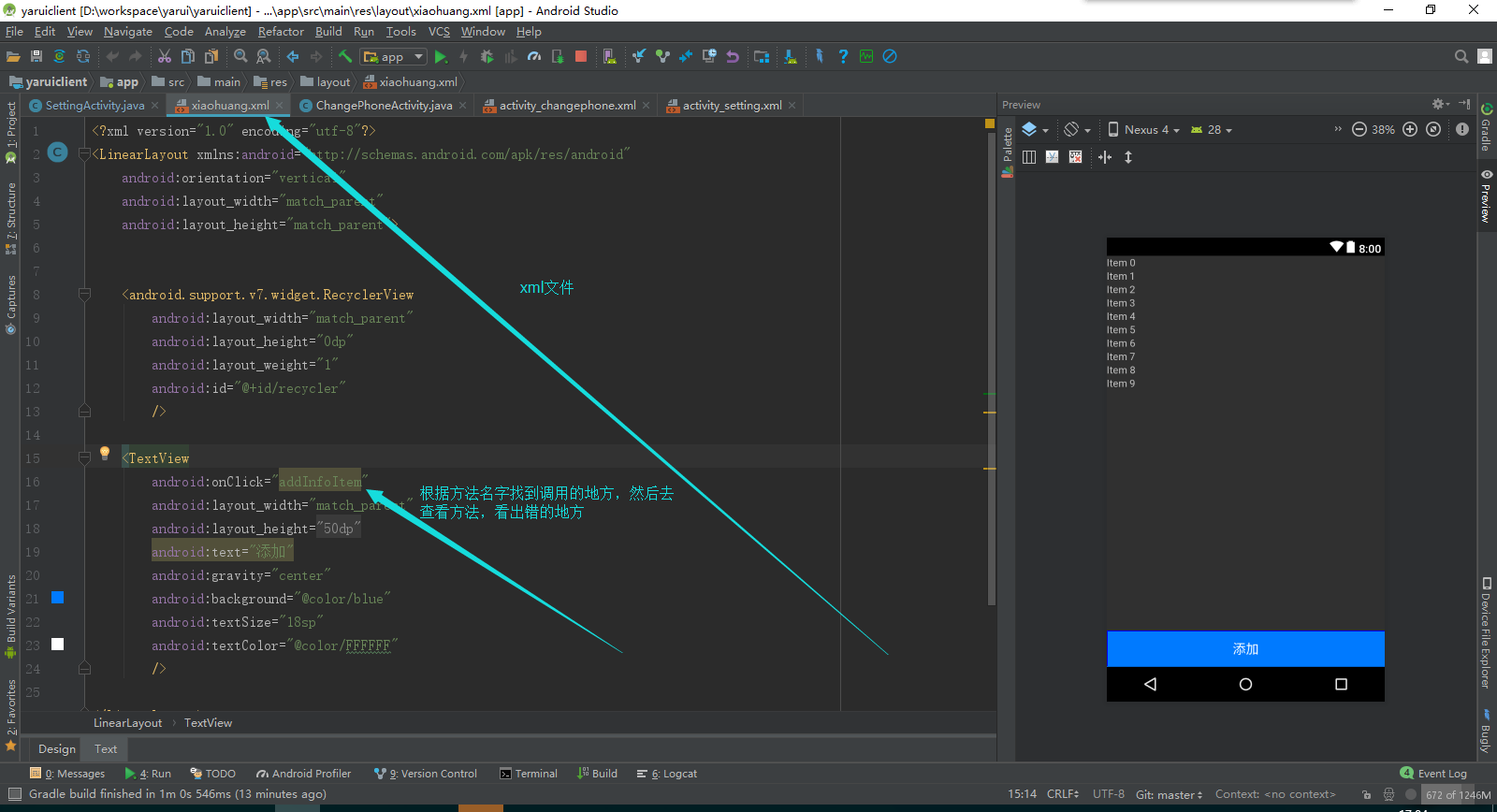Click the layout breadcrumb in navigation bar
The image size is (1497, 812).
click(326, 81)
